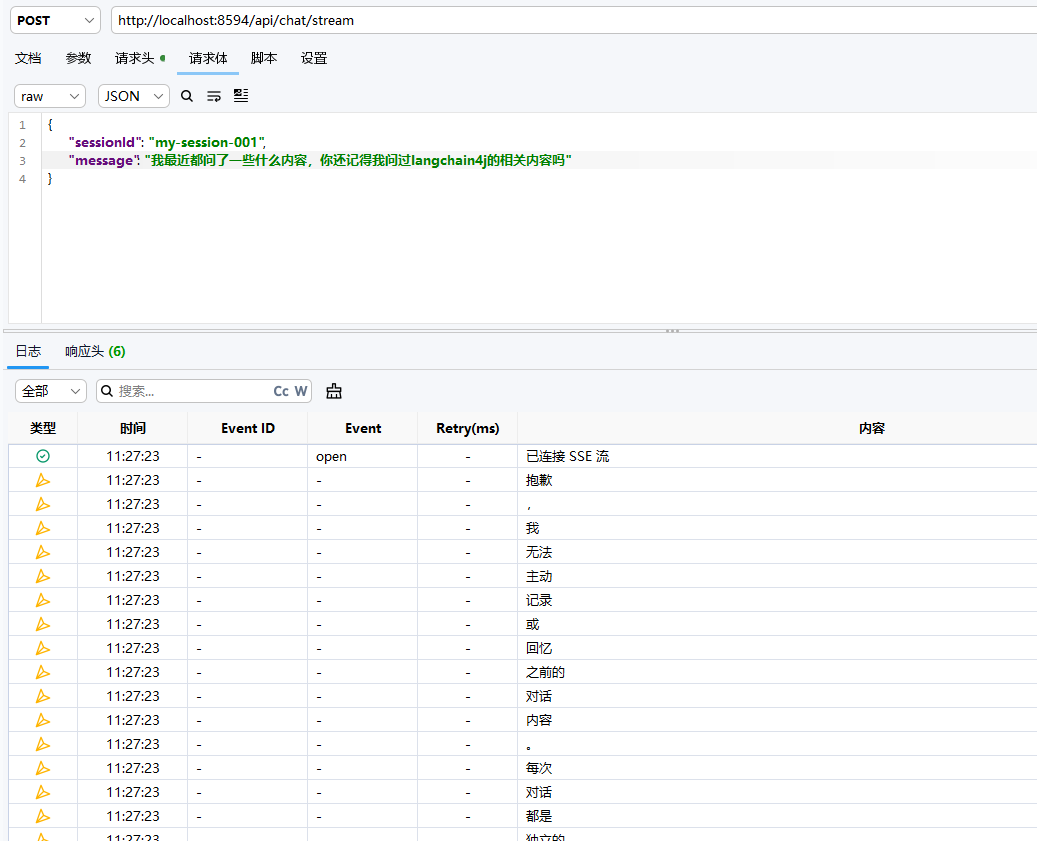
Task: Toggle word wrap icon in body editor
Action: [x=214, y=97]
